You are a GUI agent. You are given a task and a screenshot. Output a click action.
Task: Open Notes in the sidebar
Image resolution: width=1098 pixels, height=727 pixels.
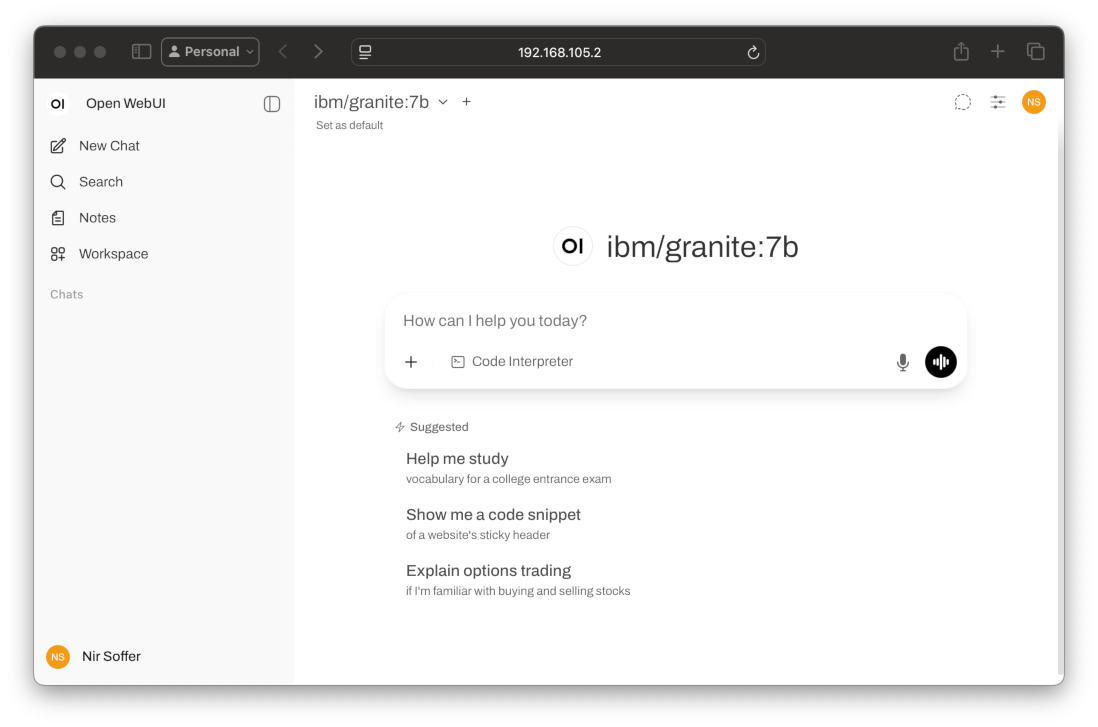(x=97, y=218)
